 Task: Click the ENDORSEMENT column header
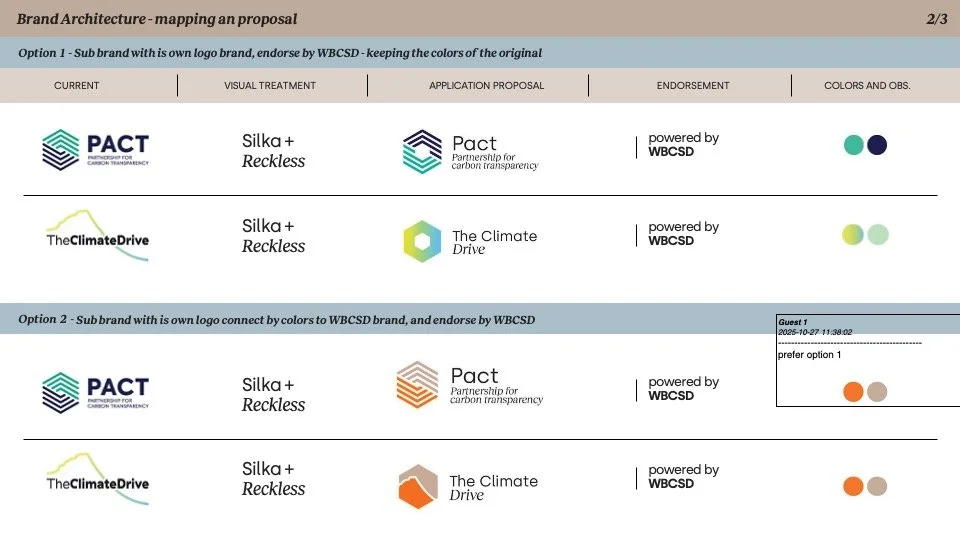(693, 86)
